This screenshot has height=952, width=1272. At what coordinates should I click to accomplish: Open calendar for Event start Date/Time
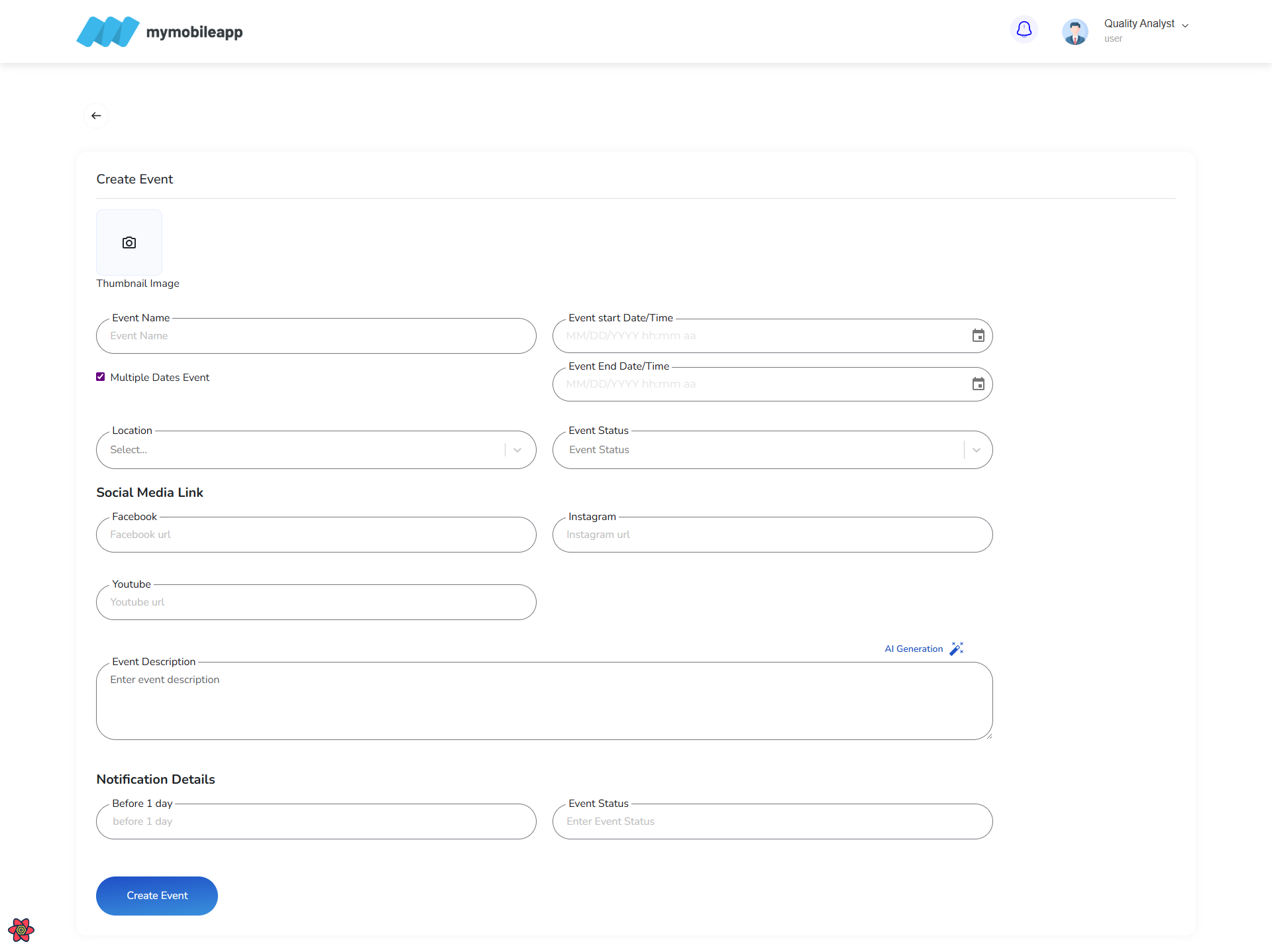point(978,336)
